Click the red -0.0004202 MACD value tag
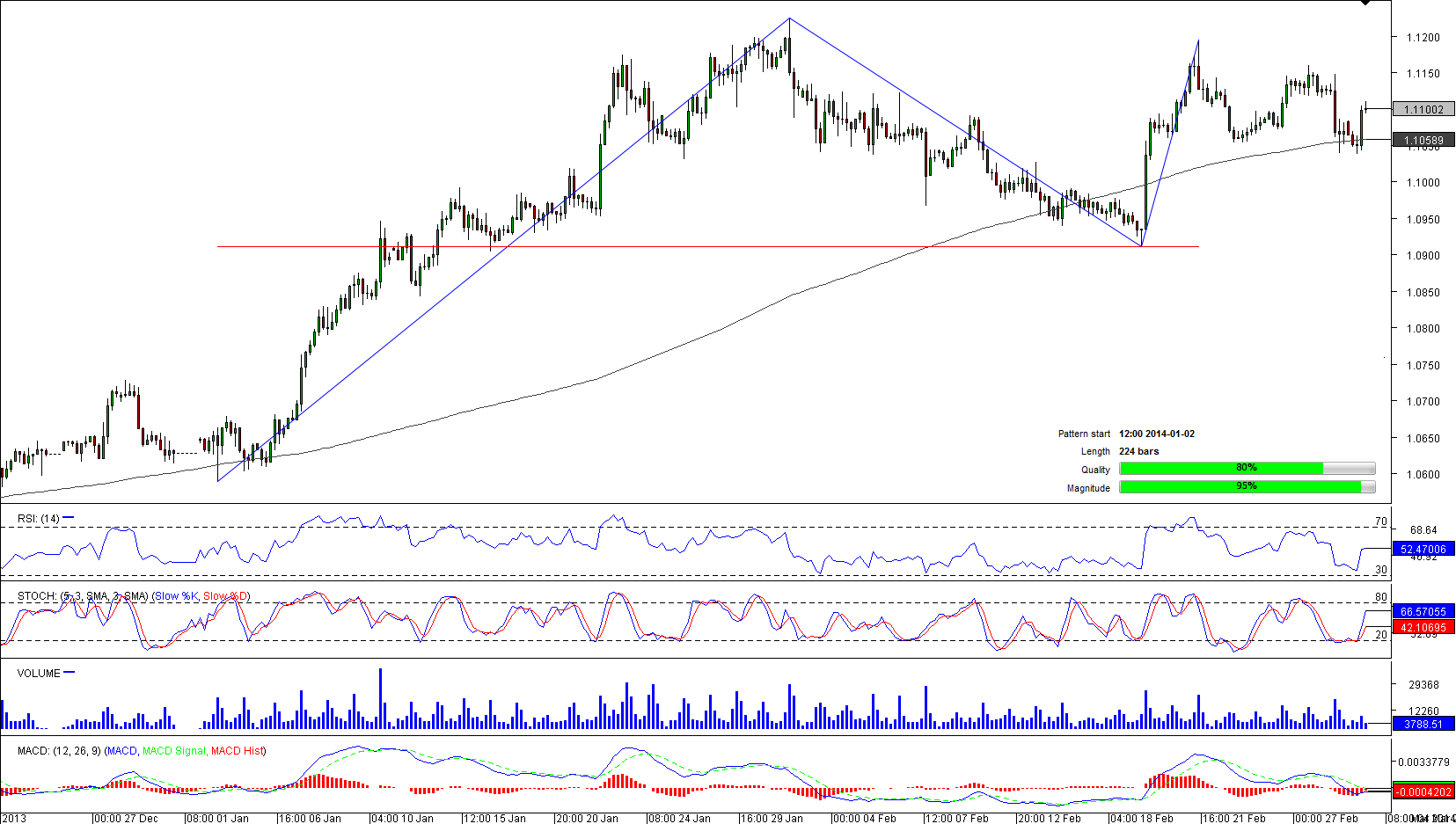This screenshot has height=824, width=1456. pos(1423,791)
